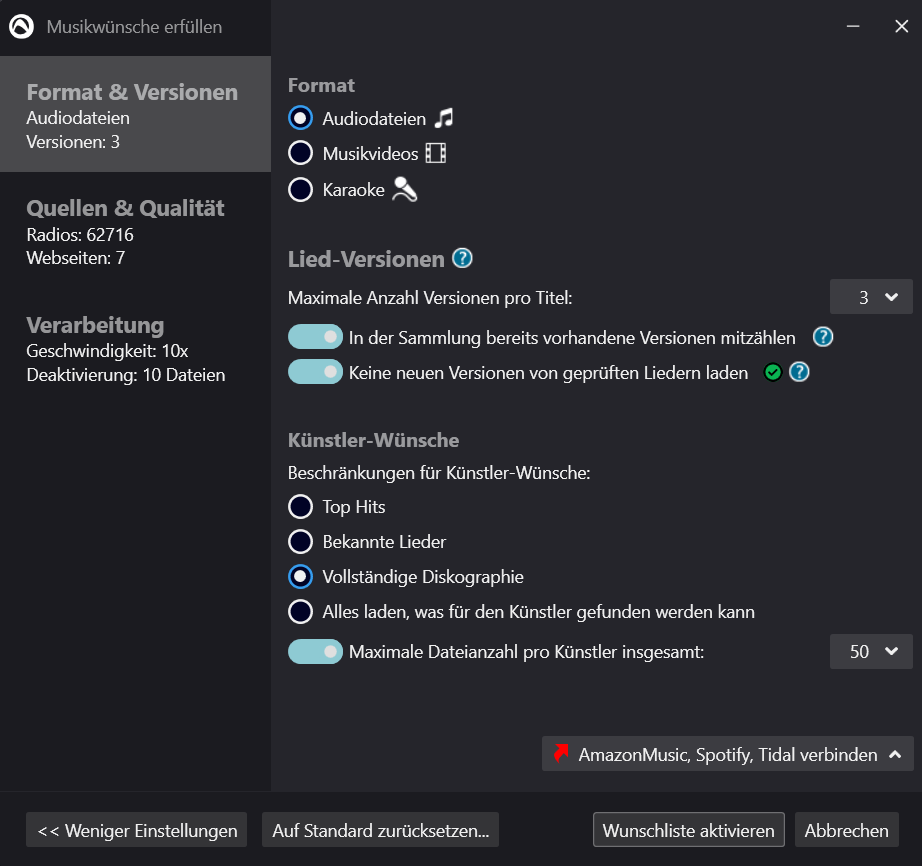Click the film strip icon beside Musikvideos
Image resolution: width=922 pixels, height=866 pixels.
click(436, 153)
